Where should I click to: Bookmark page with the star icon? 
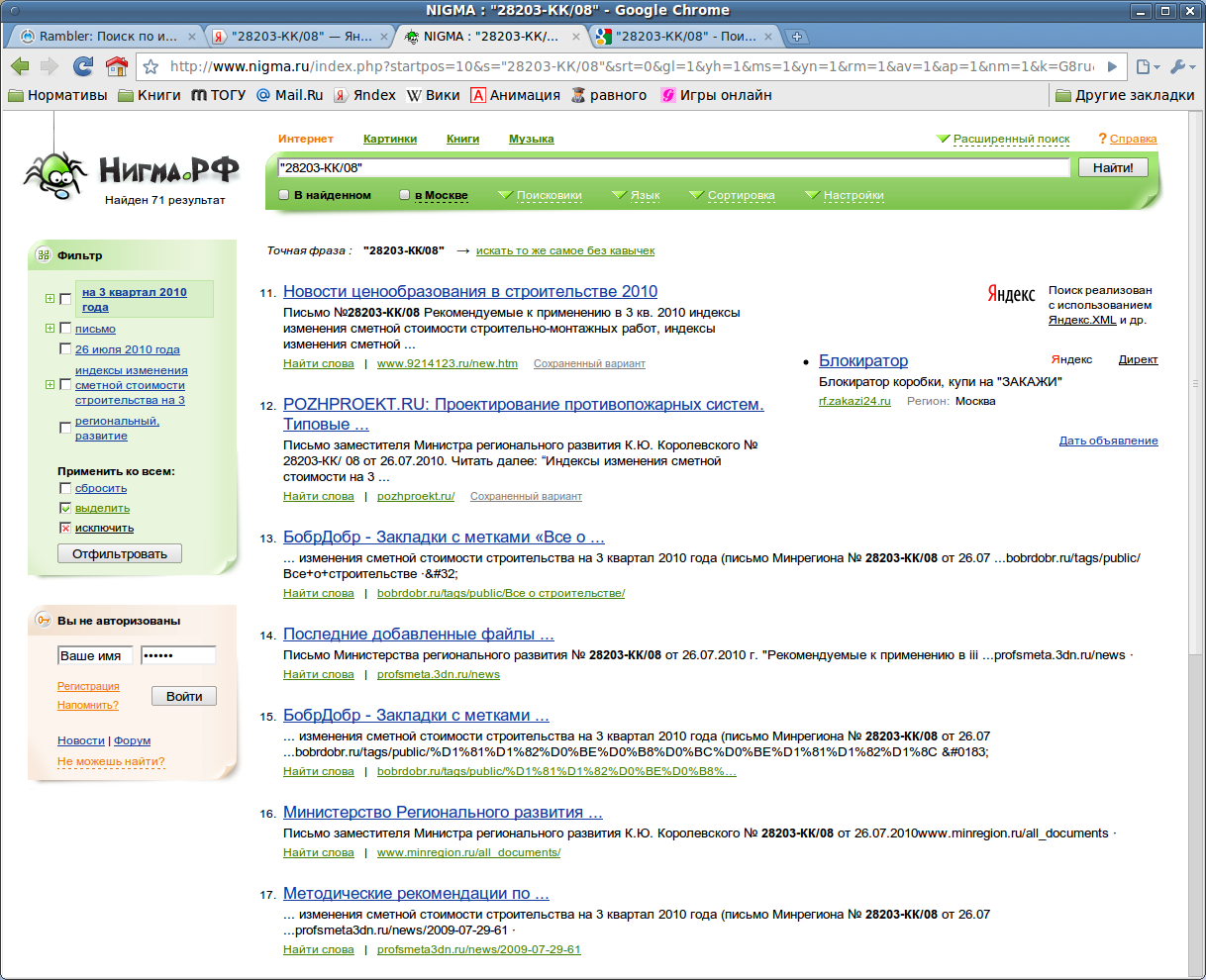tap(151, 66)
